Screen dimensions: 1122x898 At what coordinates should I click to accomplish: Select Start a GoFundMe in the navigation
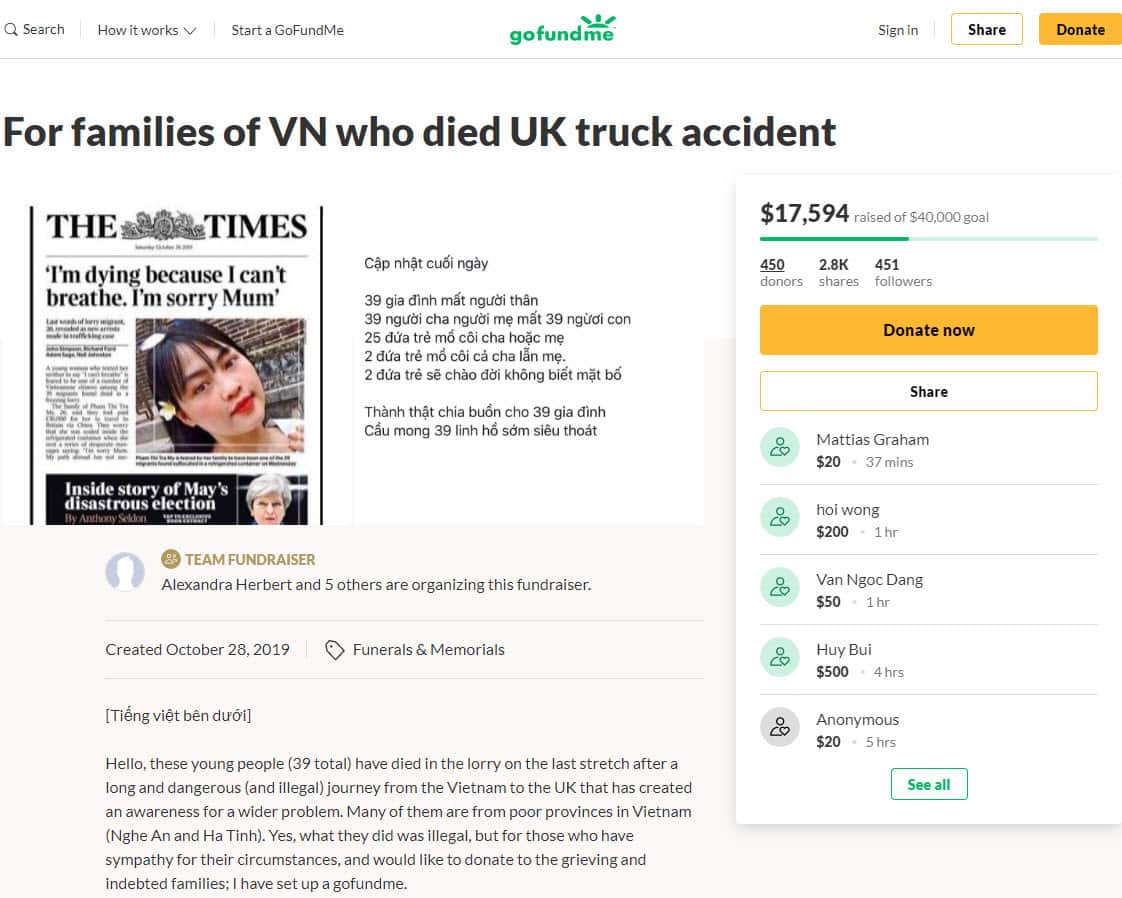(287, 30)
